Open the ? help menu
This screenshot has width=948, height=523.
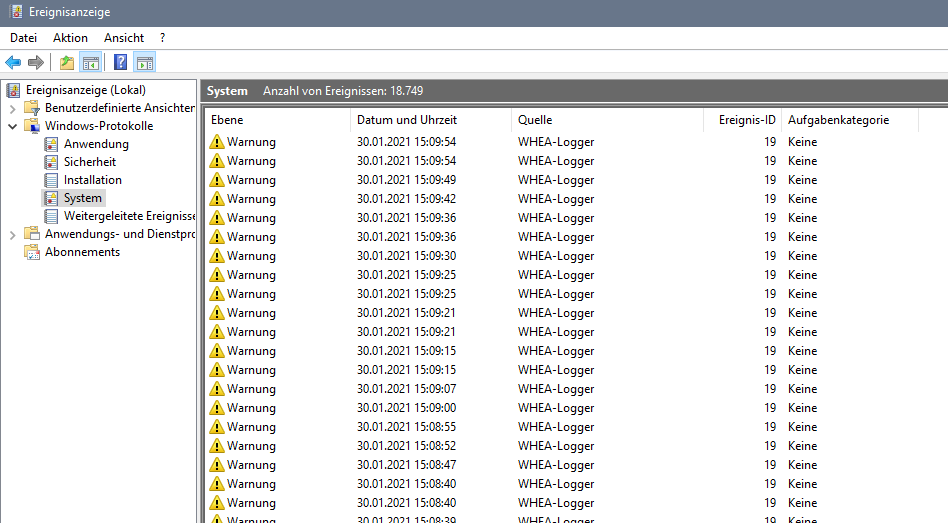click(x=162, y=37)
